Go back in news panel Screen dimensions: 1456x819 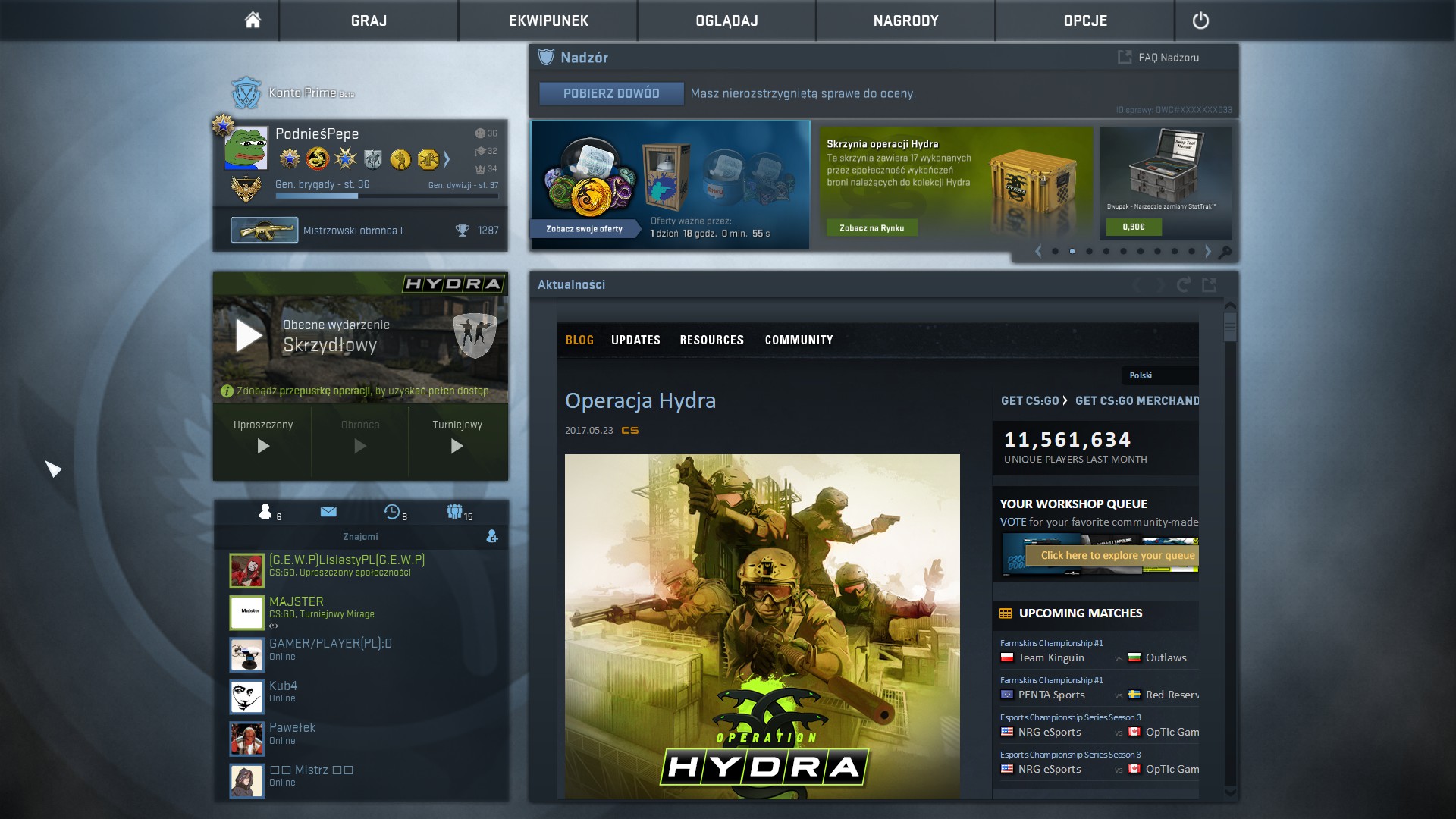pos(1137,284)
